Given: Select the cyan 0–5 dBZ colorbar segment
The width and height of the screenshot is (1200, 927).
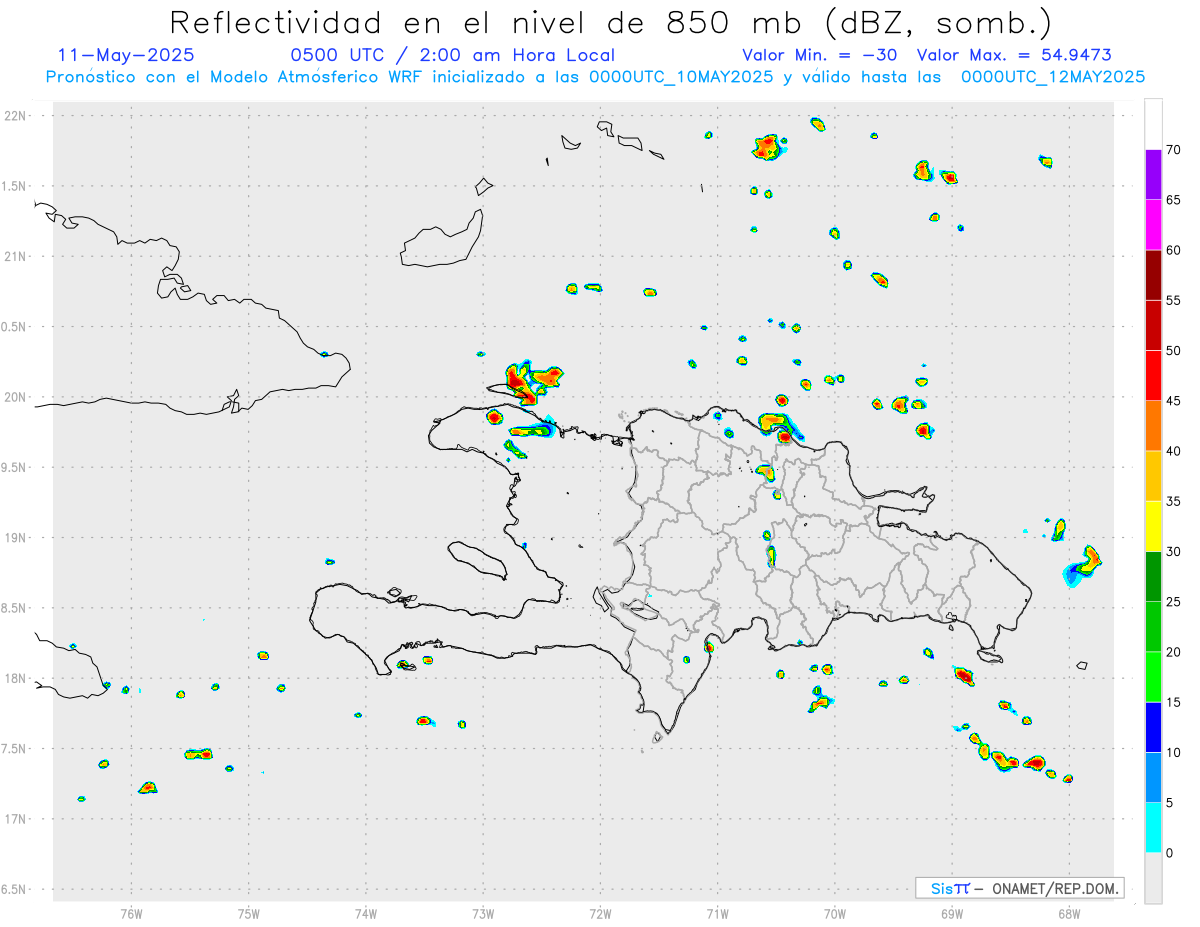Looking at the screenshot, I should click(x=1154, y=828).
